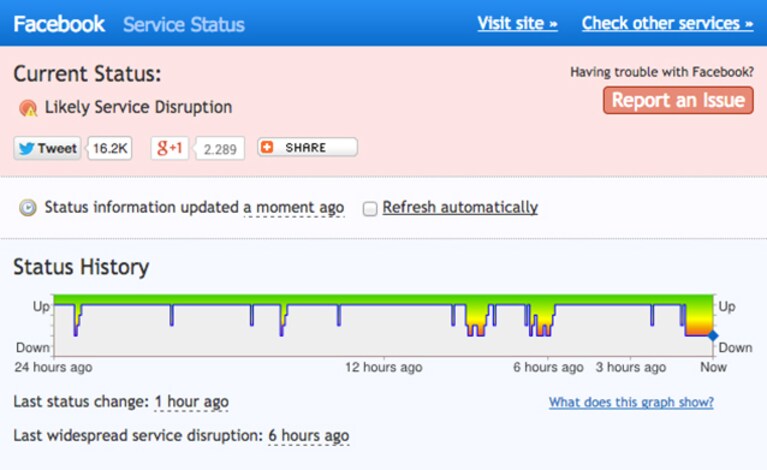Enable the Refresh automatically checkbox
The image size is (767, 470).
(x=370, y=209)
